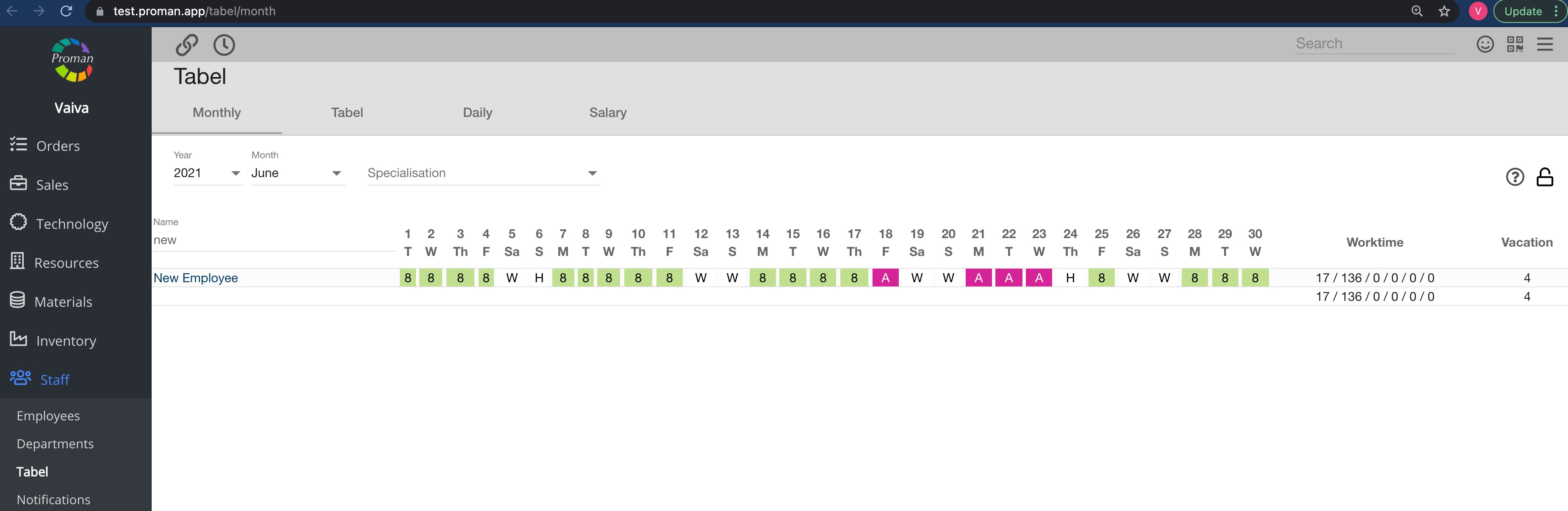Open the hamburger menu icon
The image size is (1568, 511).
(1544, 44)
